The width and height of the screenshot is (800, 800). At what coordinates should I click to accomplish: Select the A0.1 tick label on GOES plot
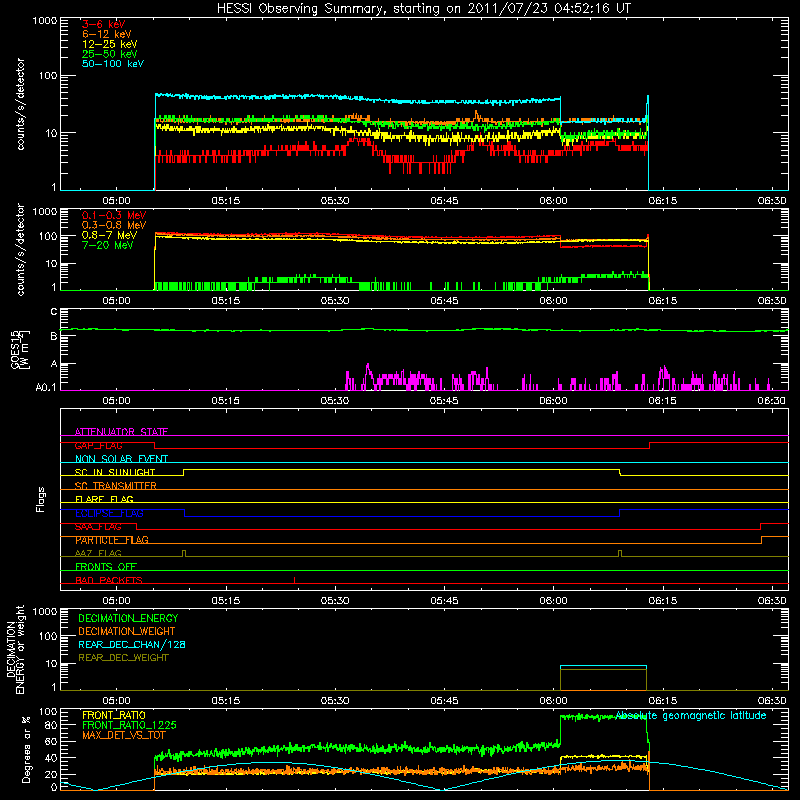pos(46,388)
